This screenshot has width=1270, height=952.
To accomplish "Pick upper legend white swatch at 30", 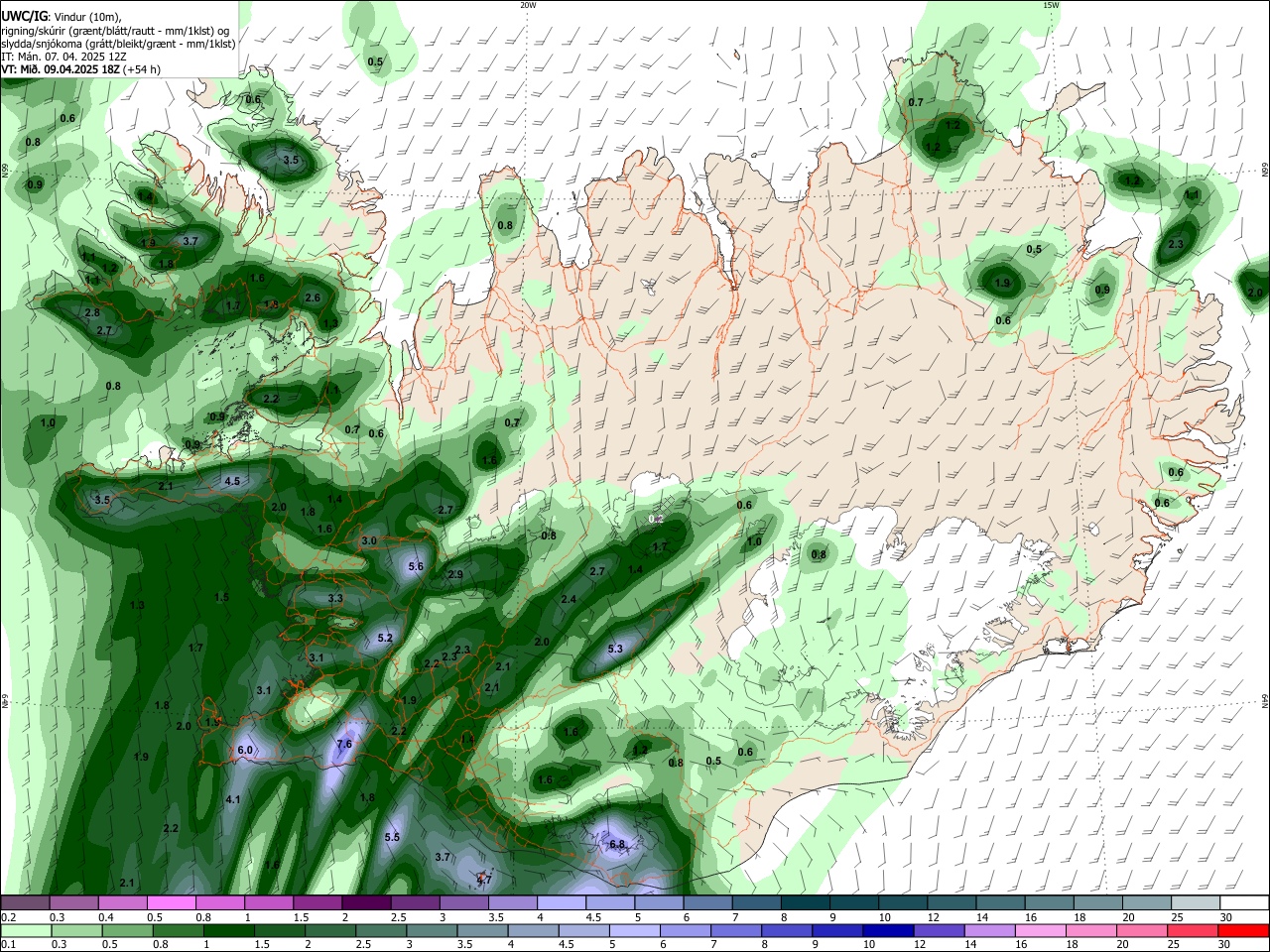I will (1244, 902).
